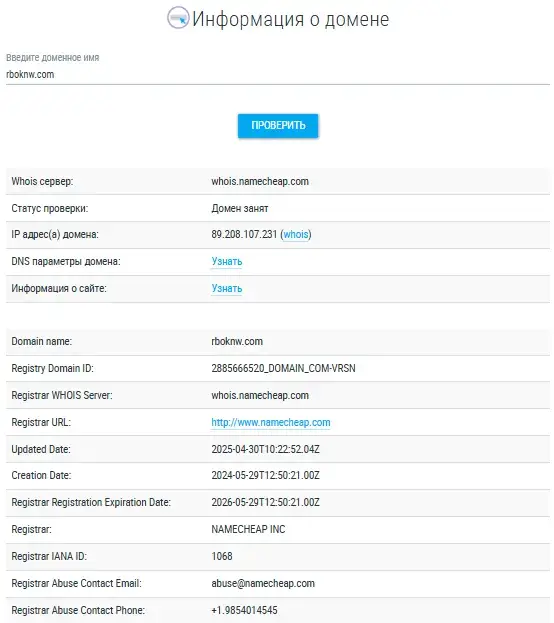
Task: Click the Domain name value rboknw.com
Action: [237, 341]
